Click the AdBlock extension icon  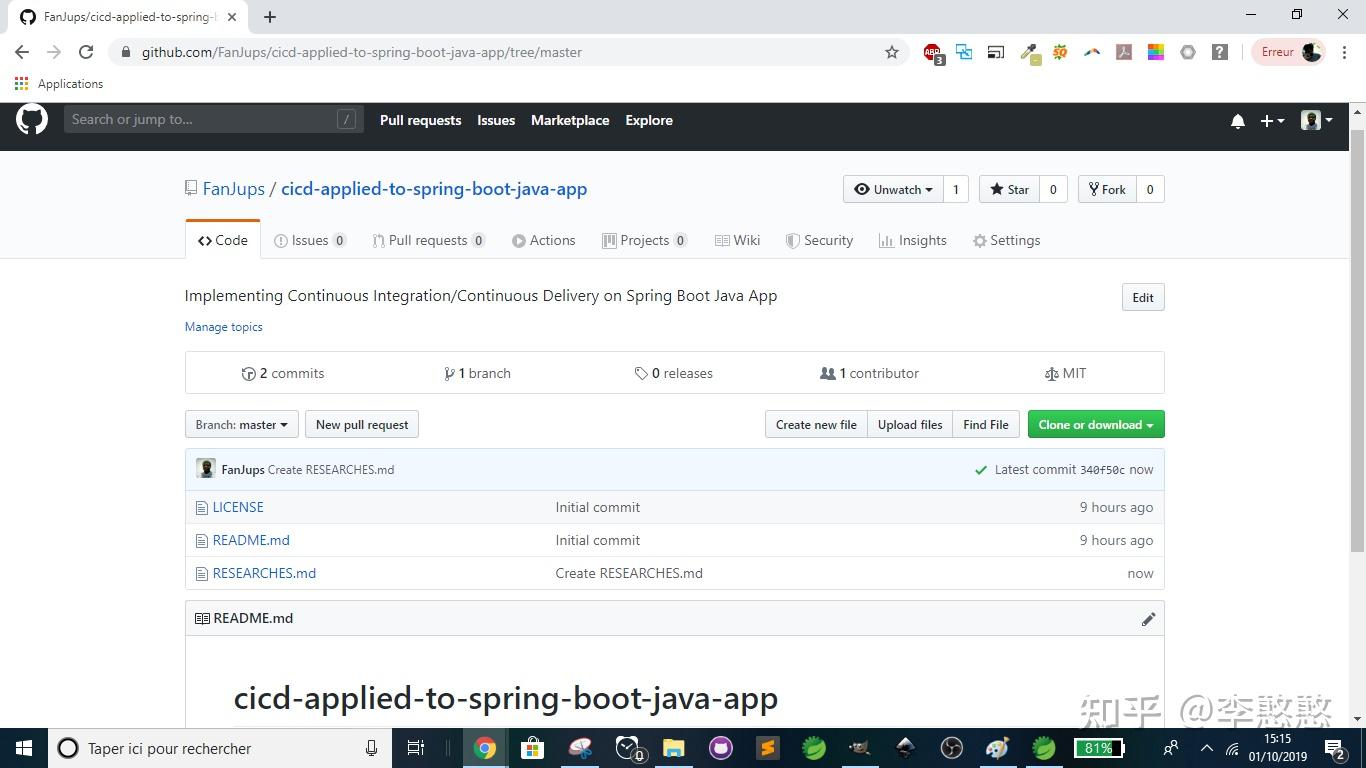[x=932, y=52]
